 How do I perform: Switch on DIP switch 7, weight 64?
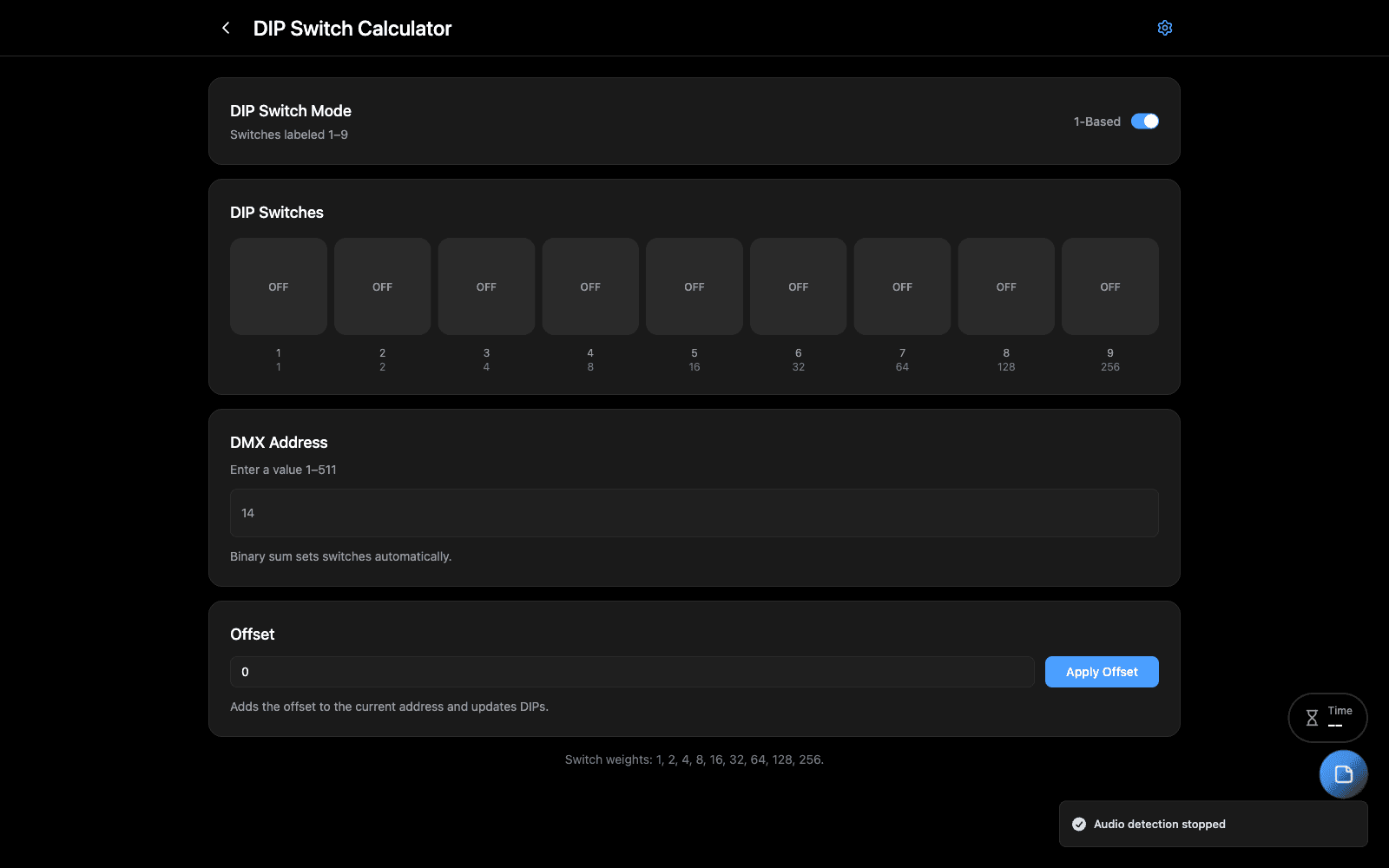point(902,286)
